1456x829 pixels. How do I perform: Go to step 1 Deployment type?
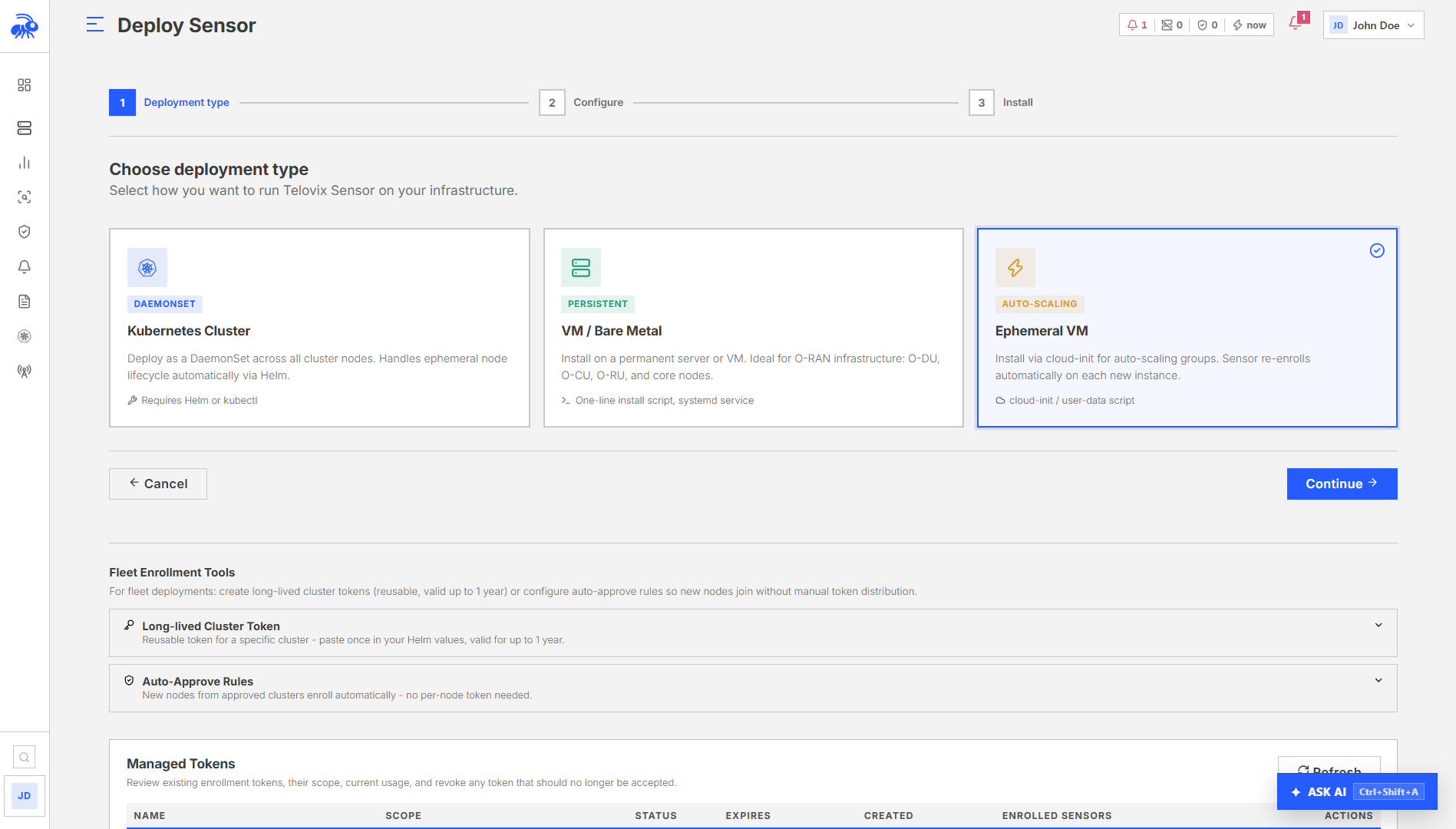169,103
